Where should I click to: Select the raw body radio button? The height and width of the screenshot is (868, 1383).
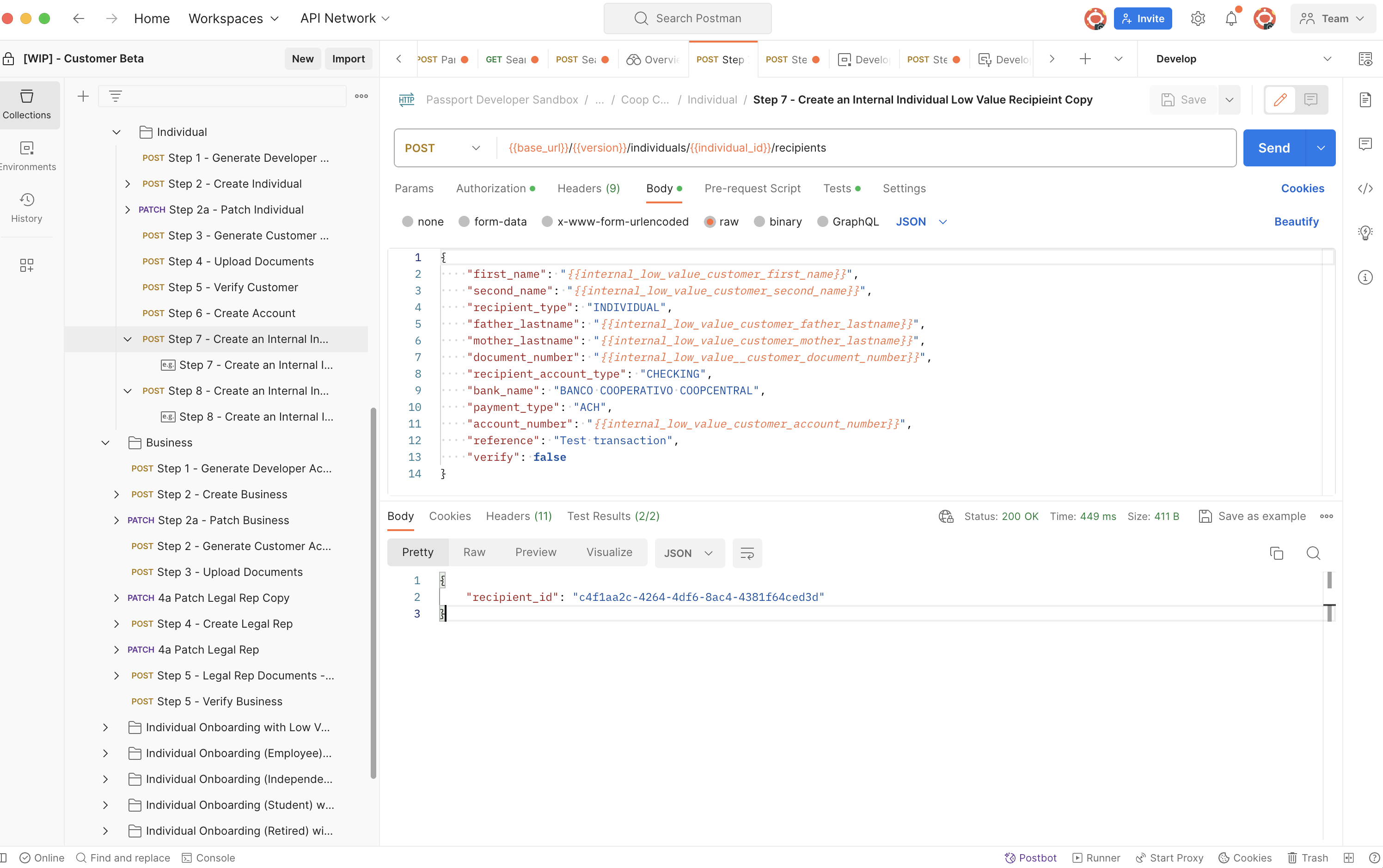(711, 221)
